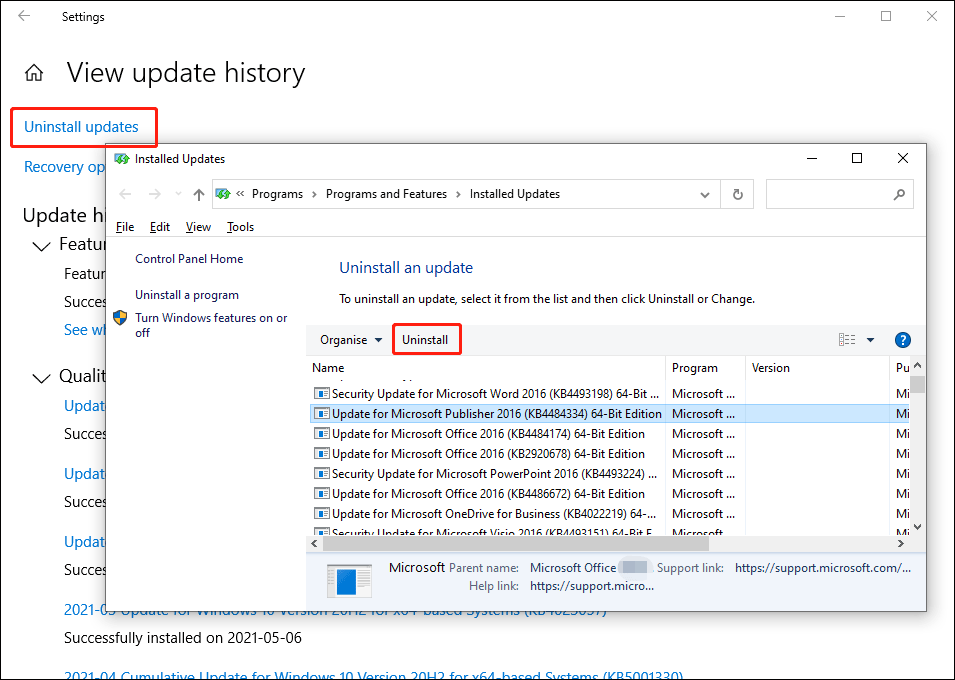
Task: Click icon of the OneDrive KB4022219 row
Action: click(322, 514)
